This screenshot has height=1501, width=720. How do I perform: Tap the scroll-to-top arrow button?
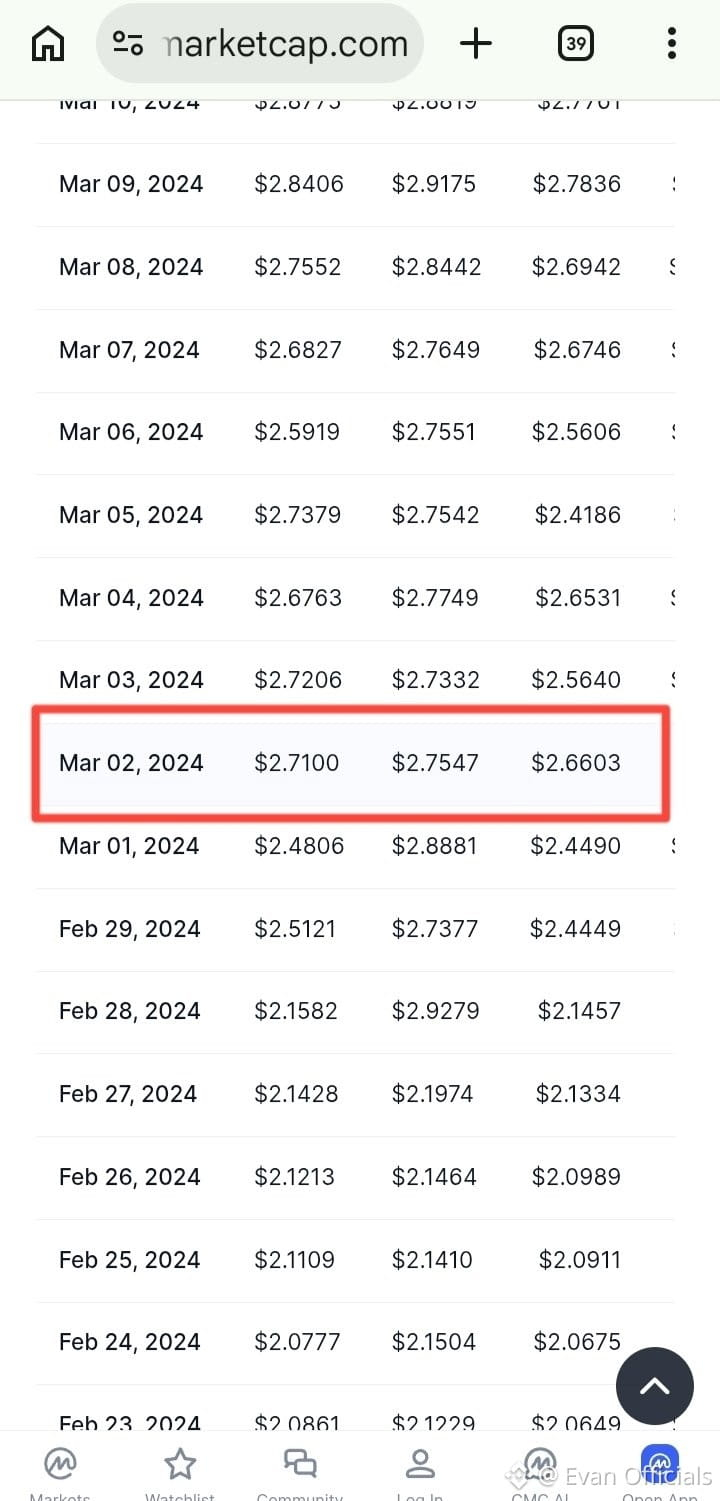[655, 1386]
